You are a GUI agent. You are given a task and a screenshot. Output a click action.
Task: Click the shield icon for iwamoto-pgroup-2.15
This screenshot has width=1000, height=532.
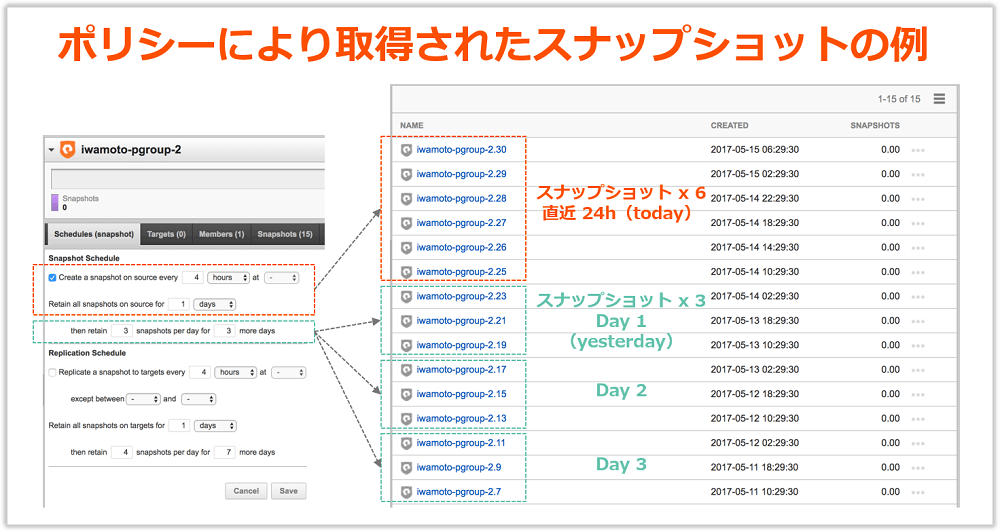406,394
